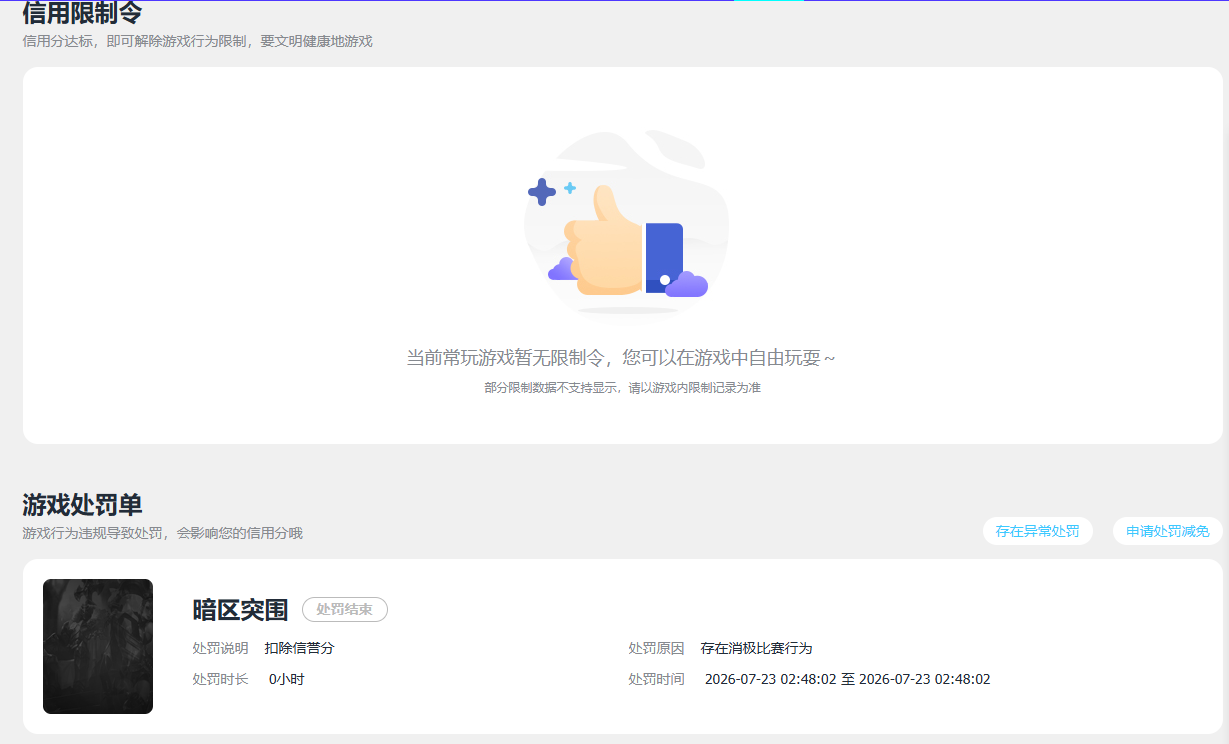The height and width of the screenshot is (744, 1229).
Task: Click the thumbs-up illustration
Action: point(627,224)
